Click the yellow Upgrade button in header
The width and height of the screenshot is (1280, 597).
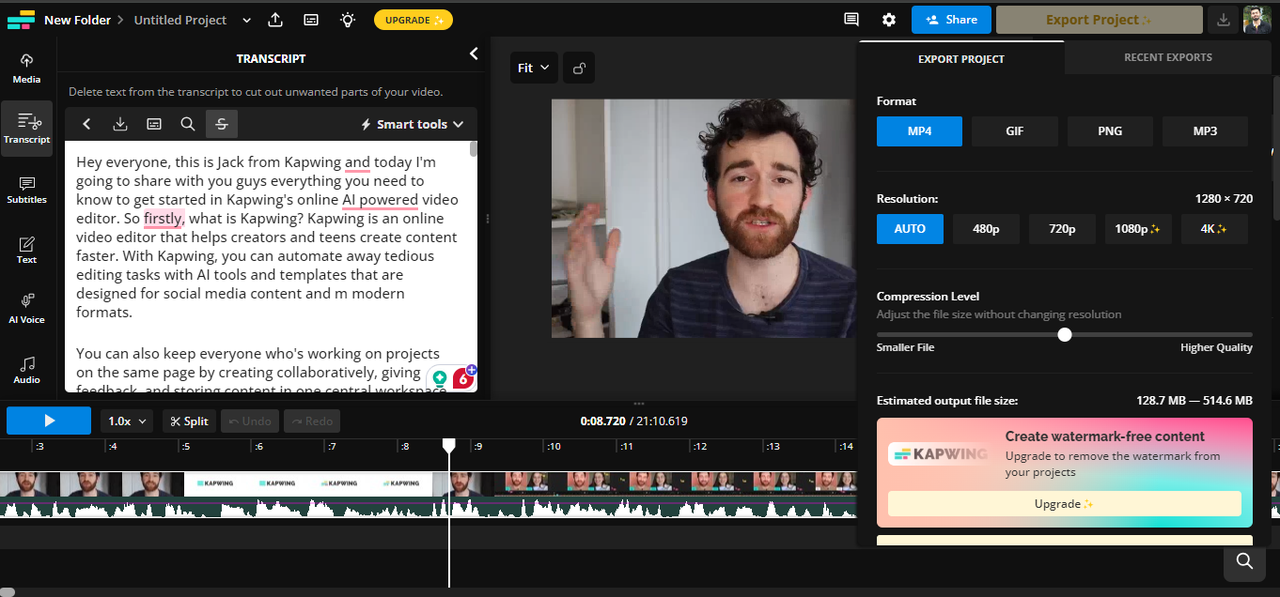(413, 20)
